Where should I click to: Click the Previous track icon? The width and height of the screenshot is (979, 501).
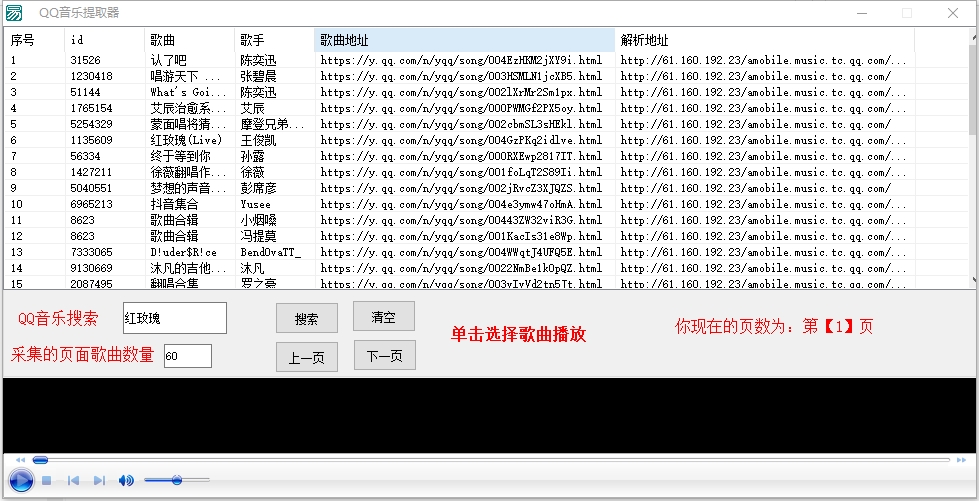tap(73, 481)
